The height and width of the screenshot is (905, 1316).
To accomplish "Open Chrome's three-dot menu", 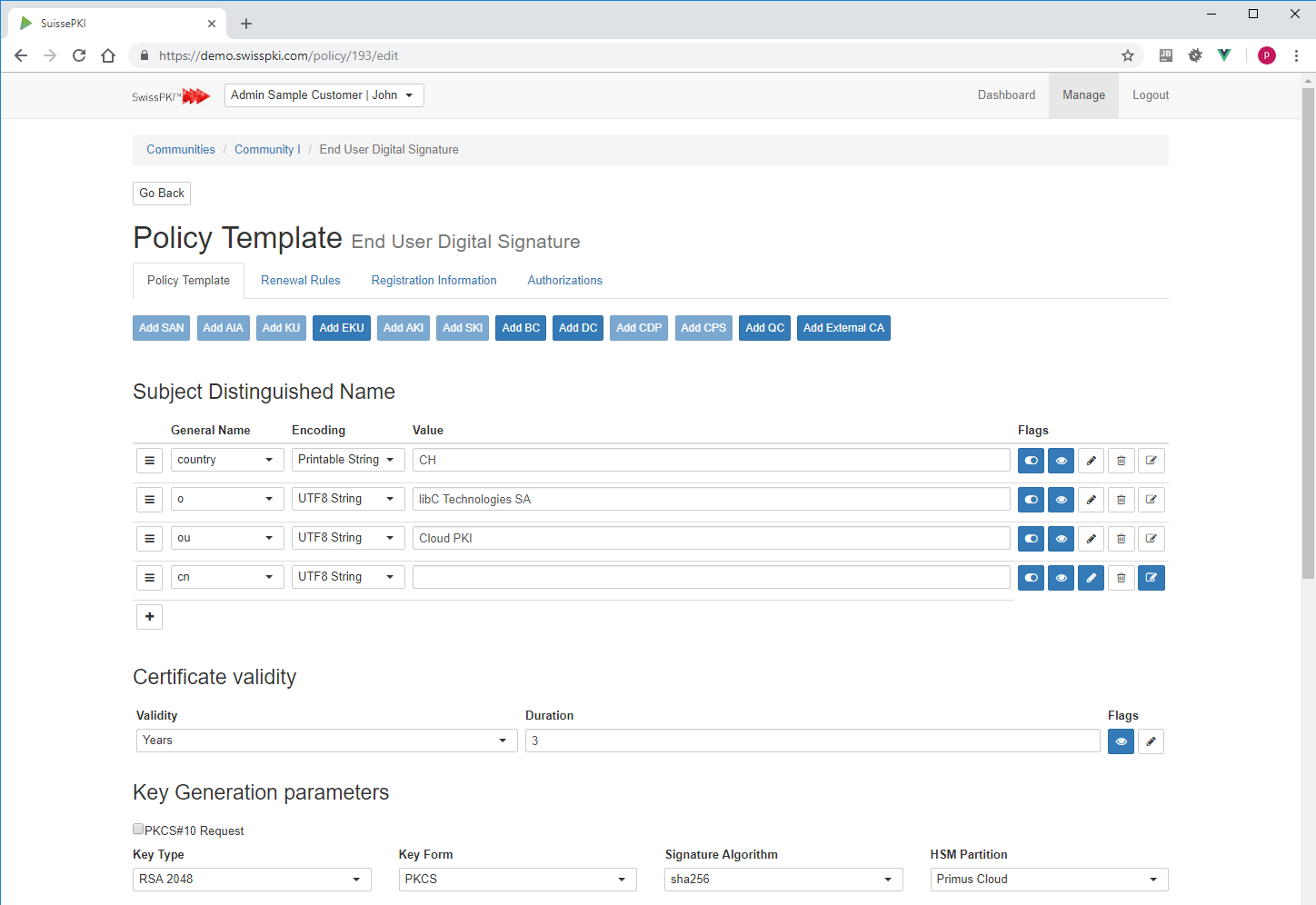I will (1296, 55).
